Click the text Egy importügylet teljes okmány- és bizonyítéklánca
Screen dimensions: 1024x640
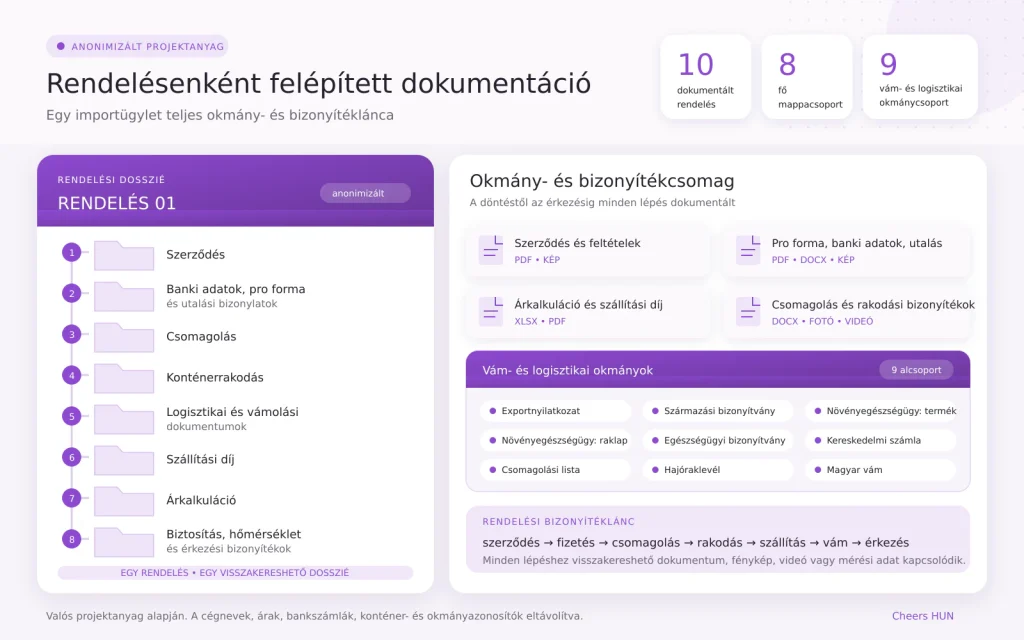pyautogui.click(x=220, y=115)
